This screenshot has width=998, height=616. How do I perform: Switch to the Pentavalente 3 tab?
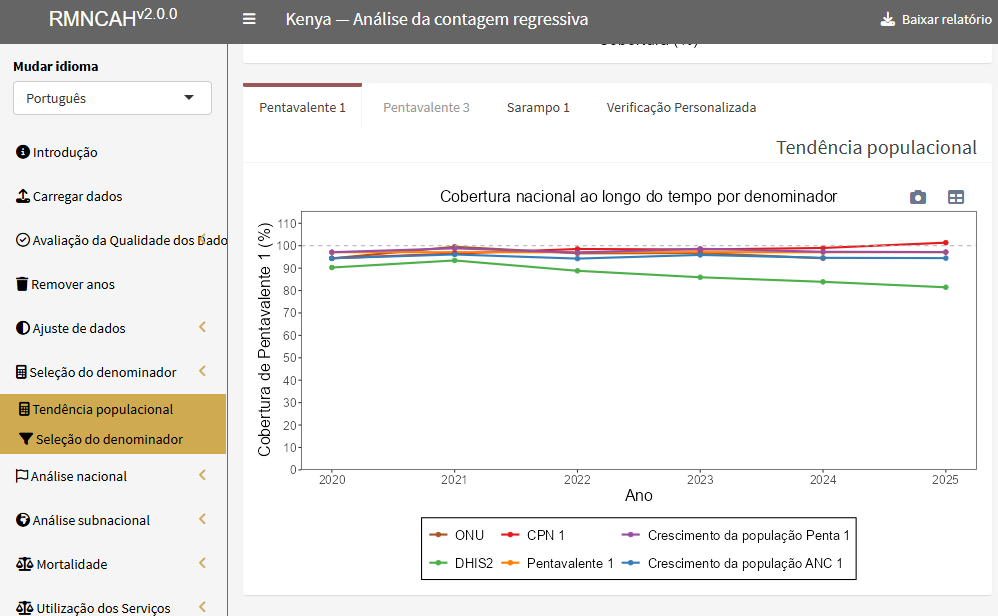426,108
